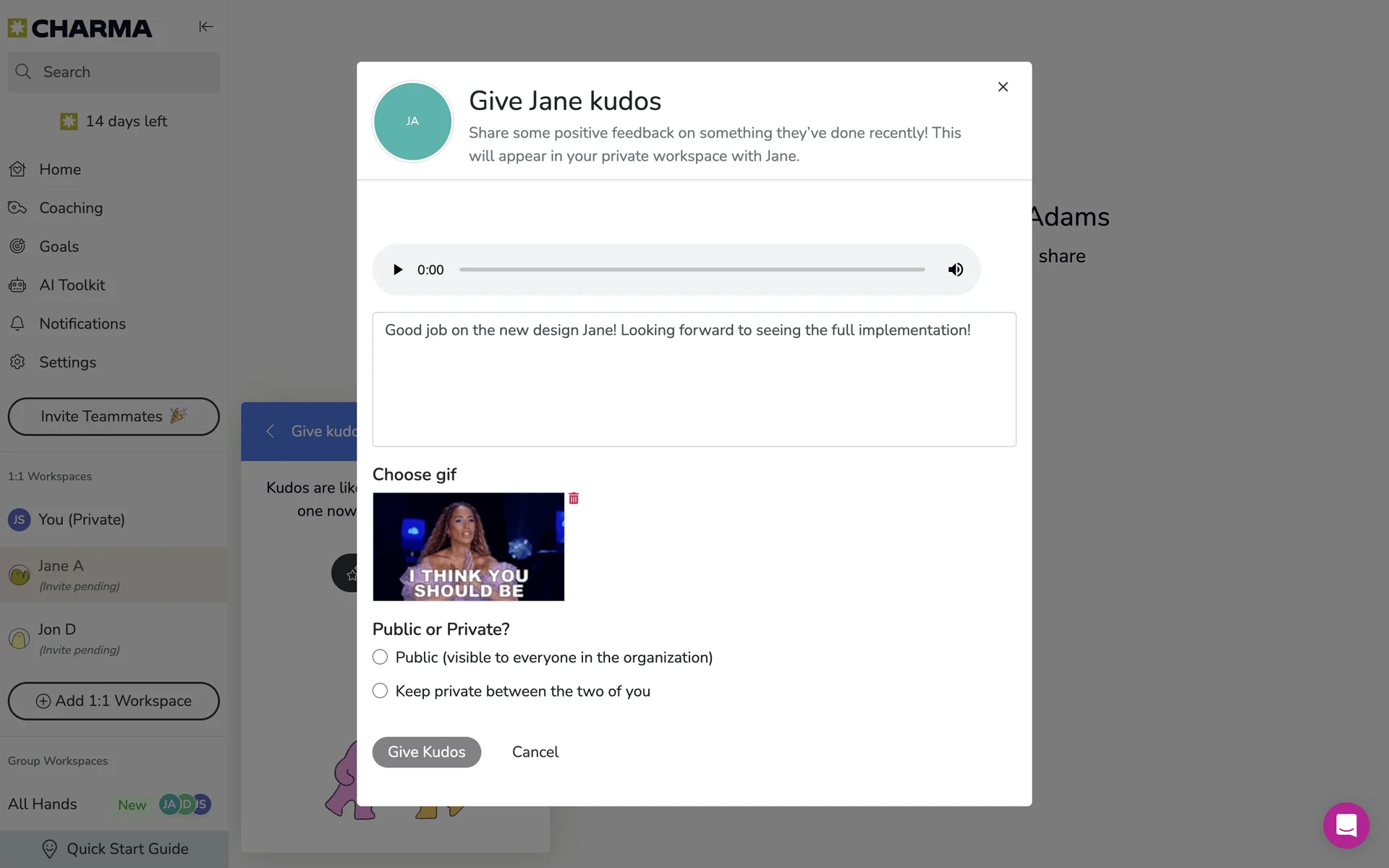Delete the chosen gif with trash icon
The width and height of the screenshot is (1389, 868).
(x=574, y=498)
